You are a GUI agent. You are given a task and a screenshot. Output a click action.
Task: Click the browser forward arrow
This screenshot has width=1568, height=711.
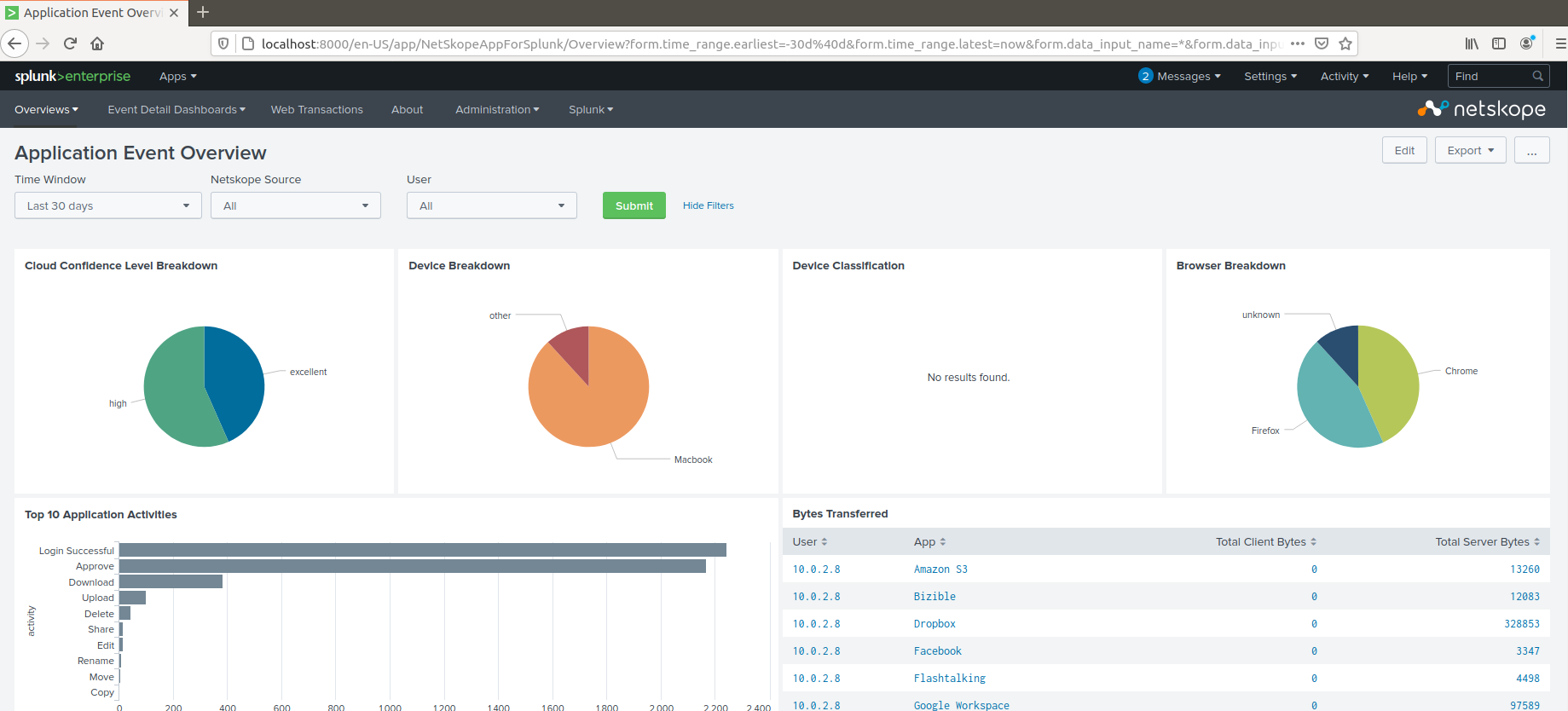click(x=43, y=43)
